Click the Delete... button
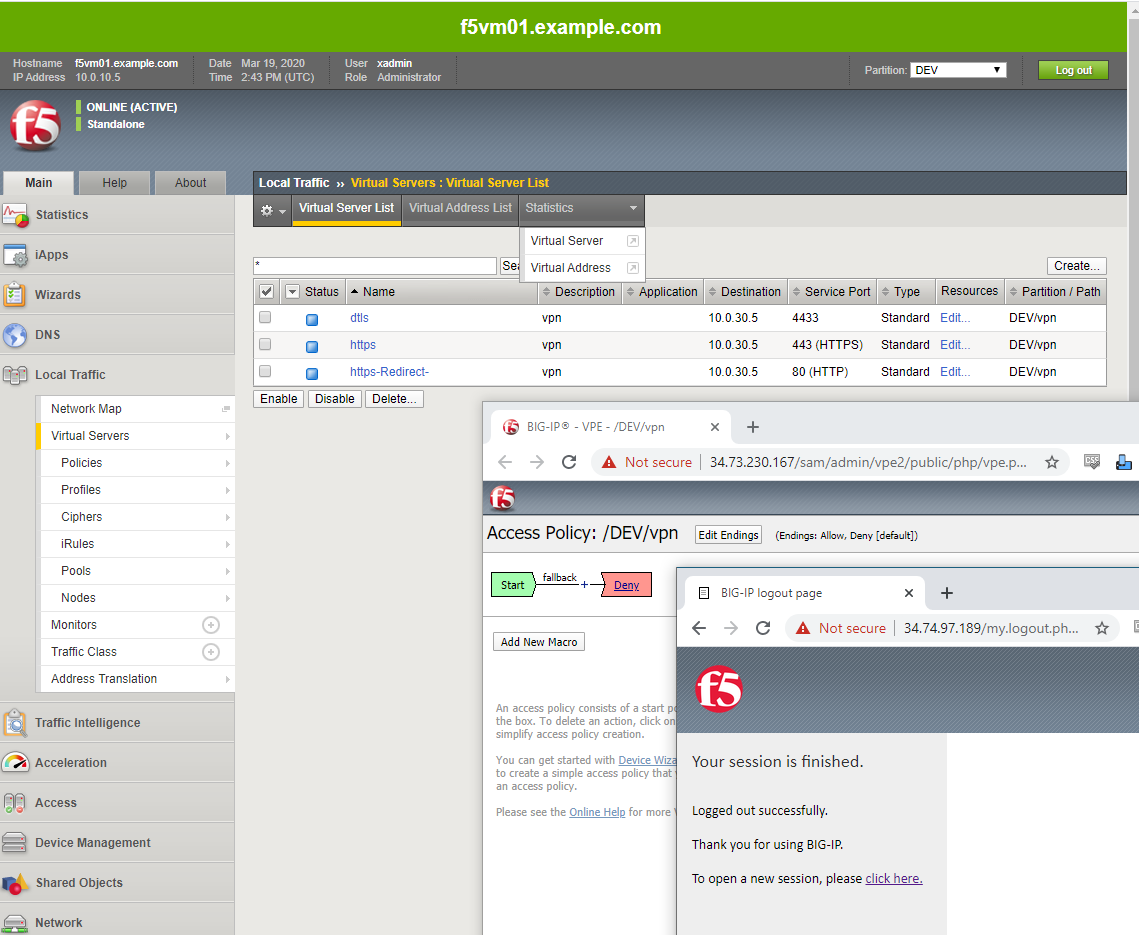 (394, 399)
